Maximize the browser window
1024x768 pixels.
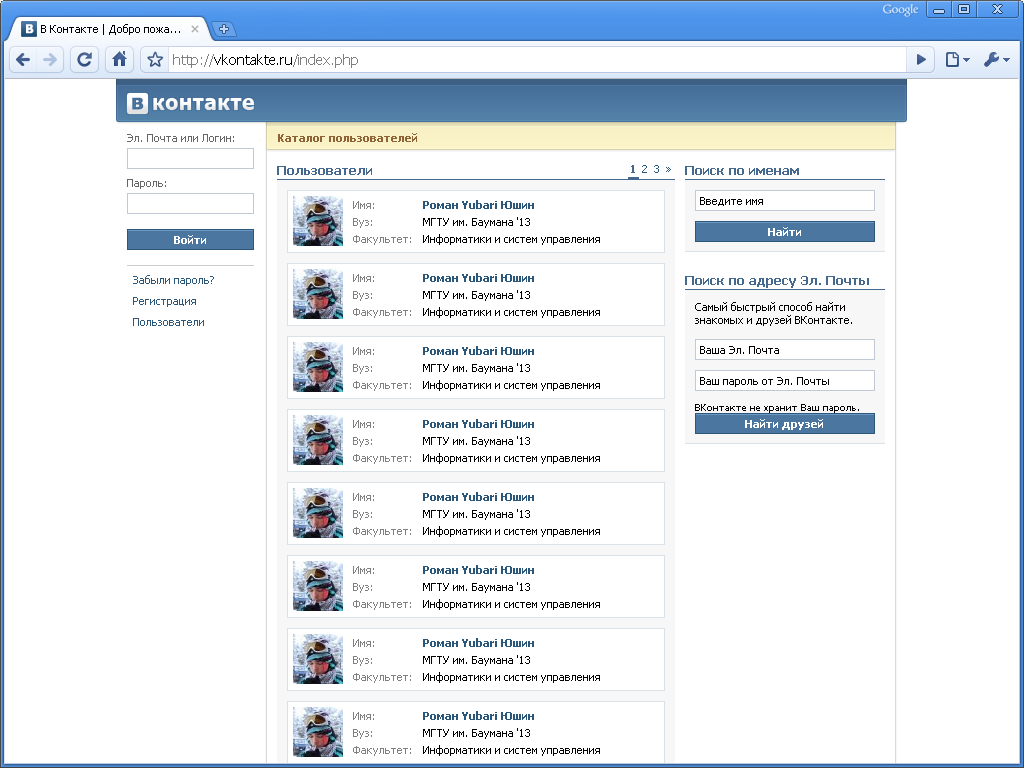[x=964, y=9]
